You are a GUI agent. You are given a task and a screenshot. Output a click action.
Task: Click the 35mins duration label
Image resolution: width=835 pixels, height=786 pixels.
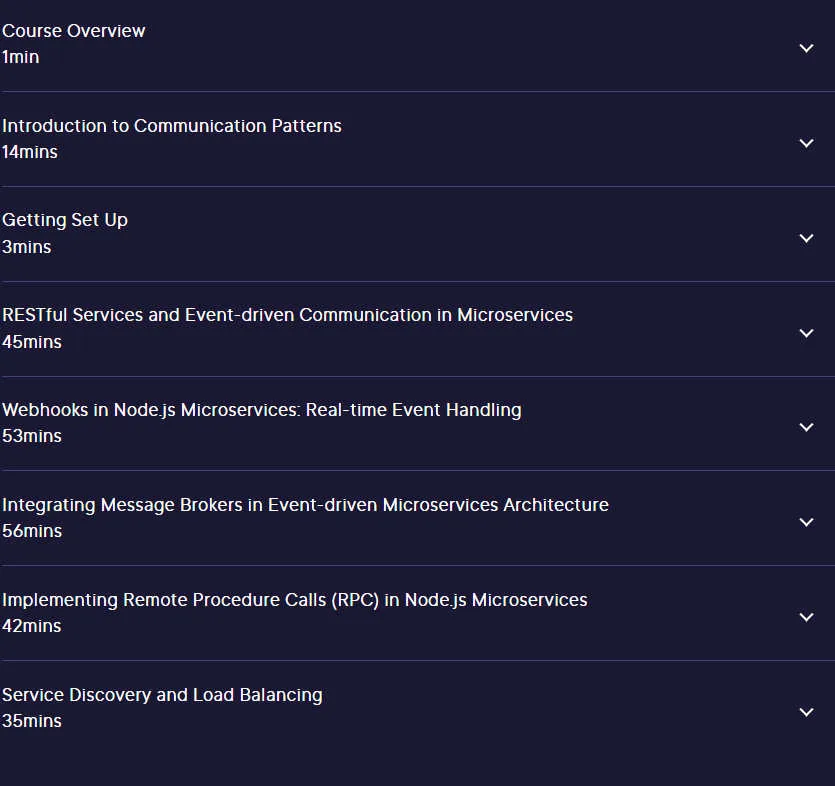click(x=31, y=721)
